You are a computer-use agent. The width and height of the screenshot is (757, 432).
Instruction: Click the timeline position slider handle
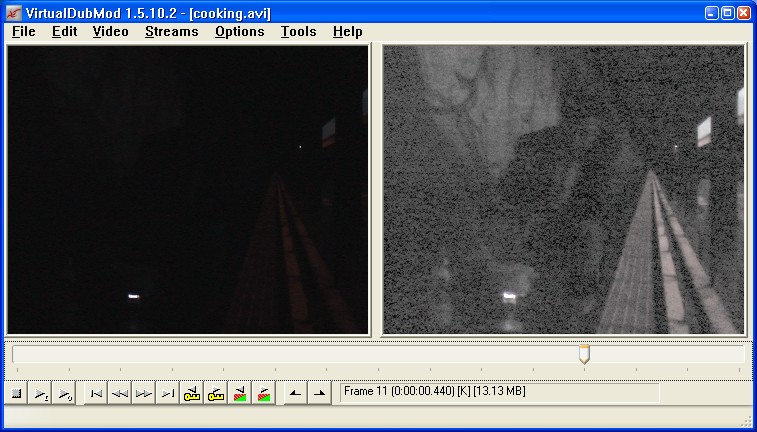584,354
